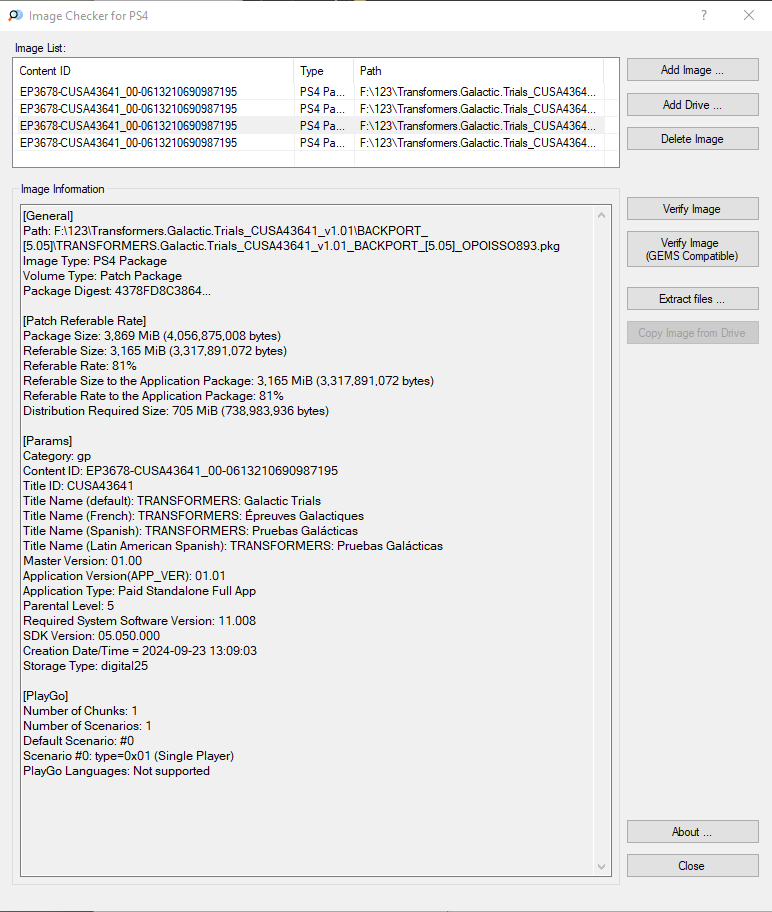Click the "SDK Version: 05.050.000" line
Screen dimensions: 772x912
tap(91, 636)
